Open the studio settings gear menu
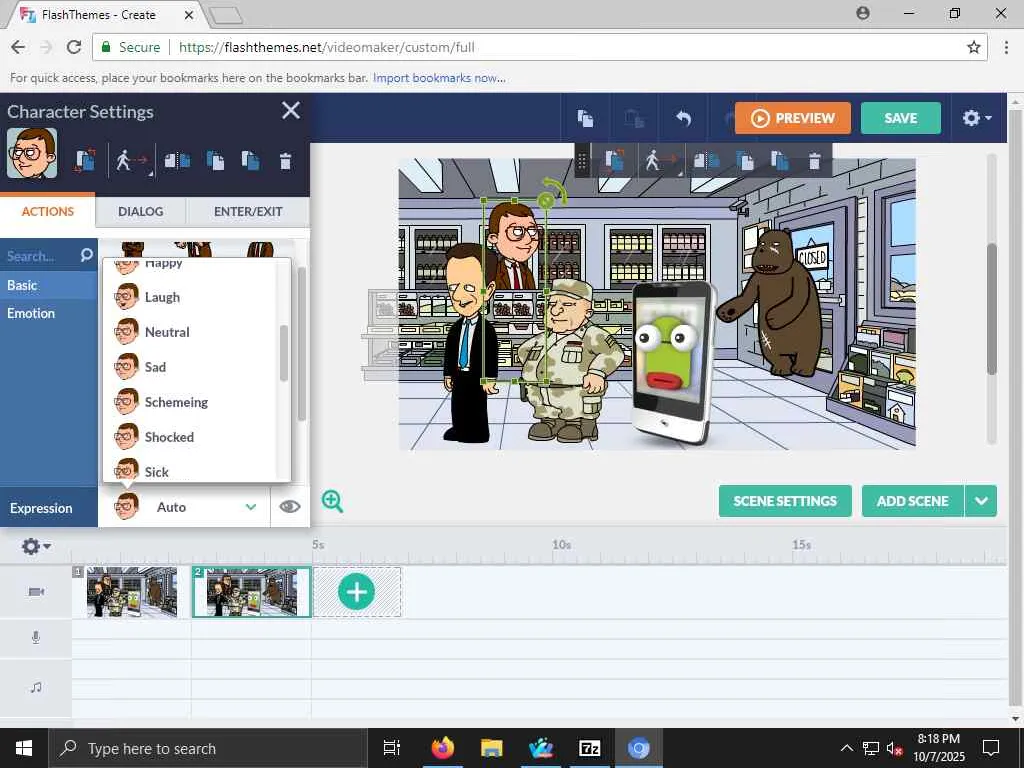 [x=976, y=118]
